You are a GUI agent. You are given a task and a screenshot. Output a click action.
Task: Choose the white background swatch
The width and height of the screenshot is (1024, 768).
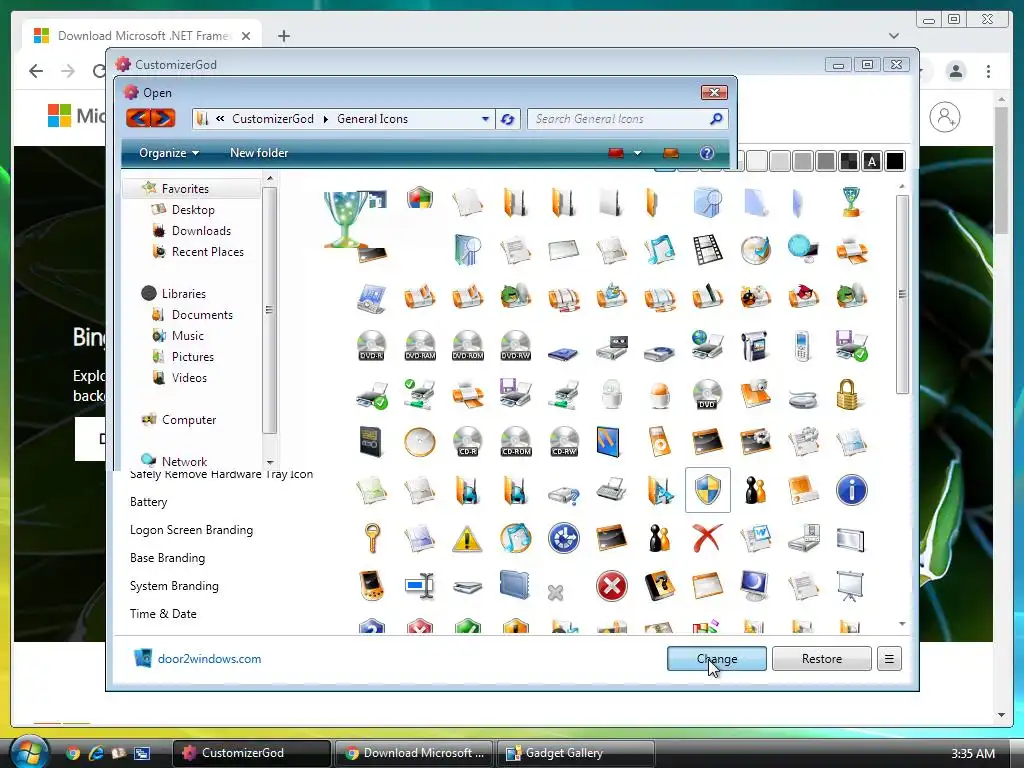(x=756, y=161)
